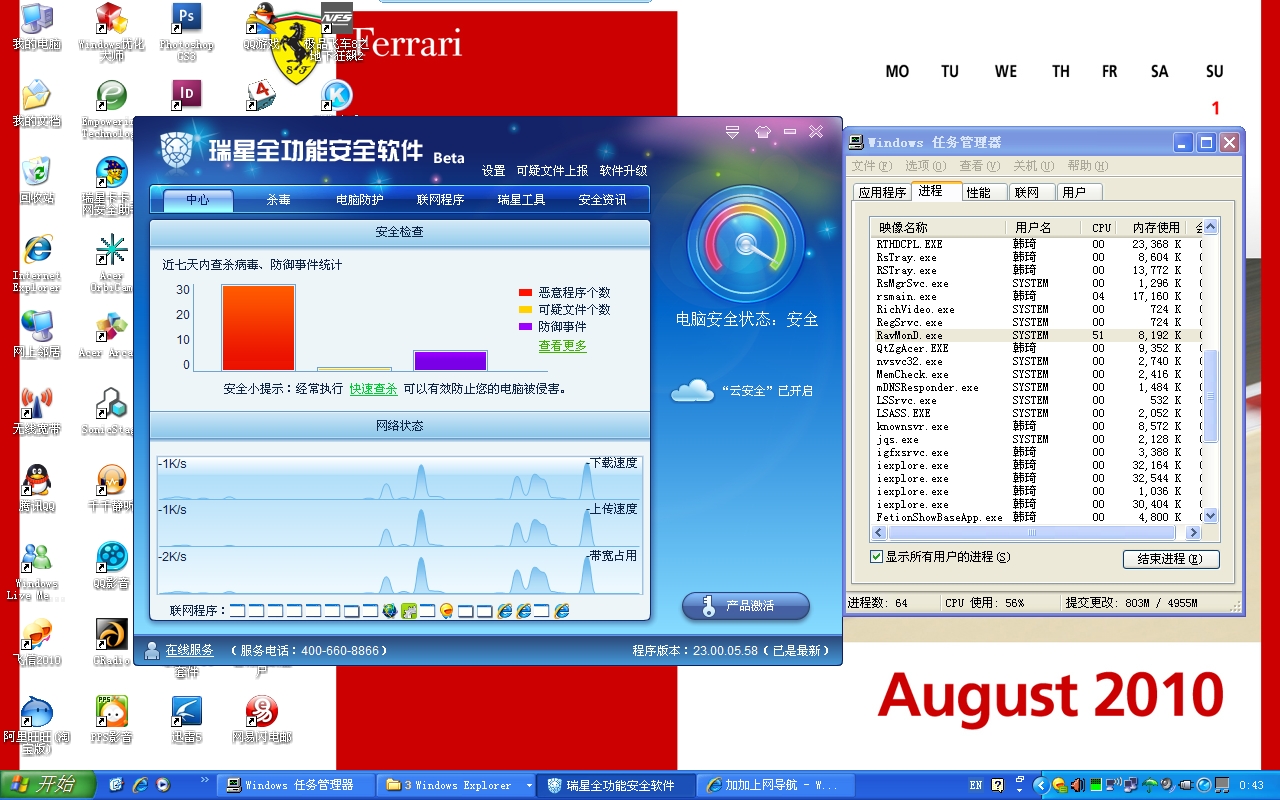Image resolution: width=1280 pixels, height=800 pixels.
Task: Open Task Manager 帮助 menu
Action: [x=1087, y=166]
